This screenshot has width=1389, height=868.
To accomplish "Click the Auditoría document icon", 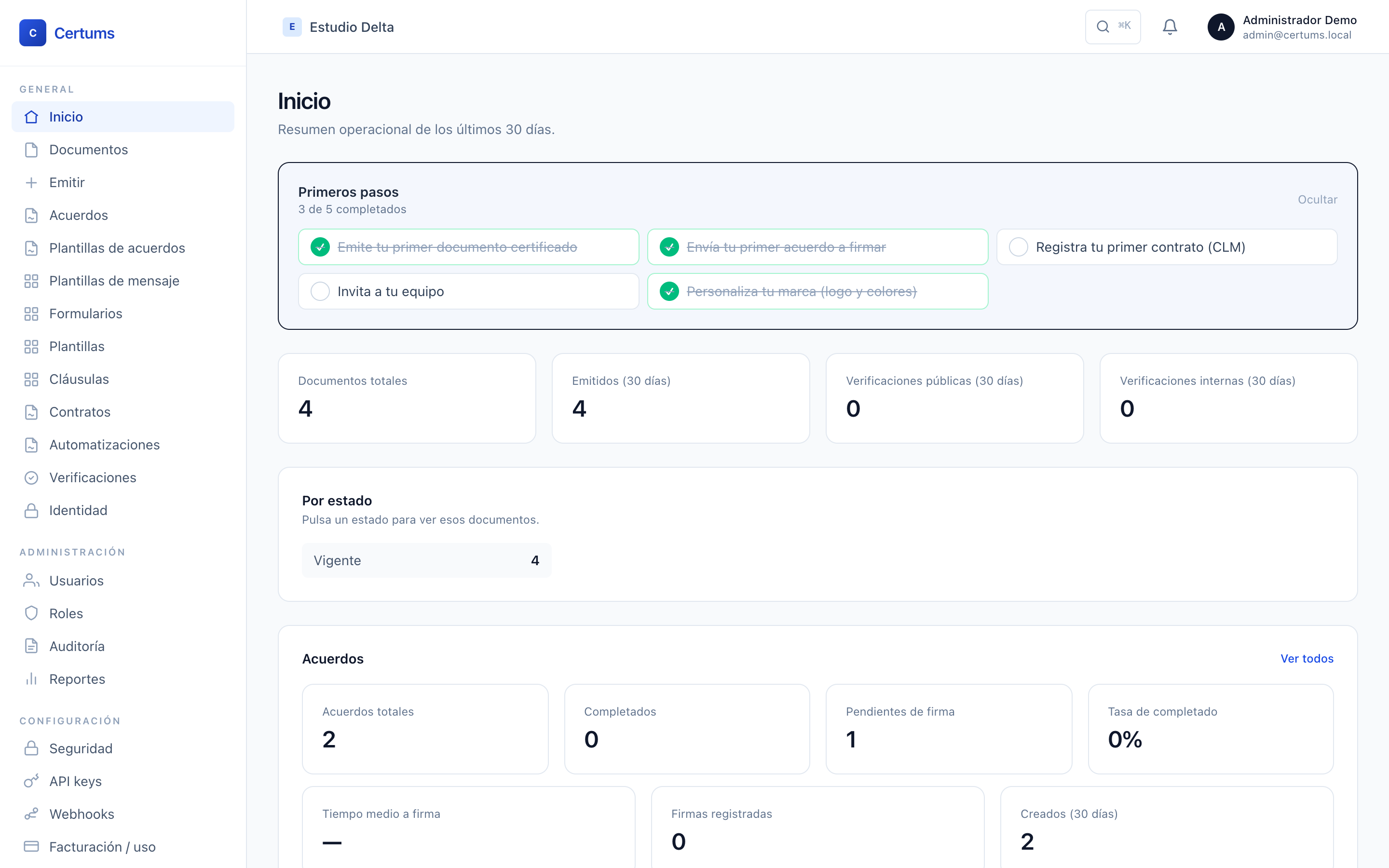I will [x=31, y=646].
